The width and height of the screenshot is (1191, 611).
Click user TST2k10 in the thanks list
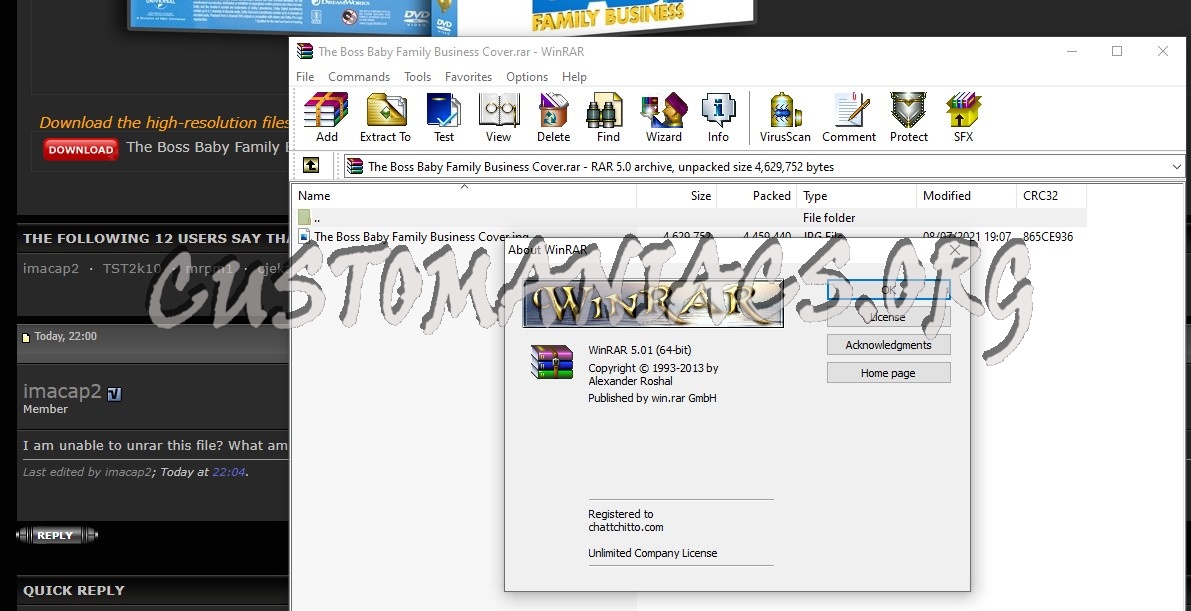click(x=132, y=268)
